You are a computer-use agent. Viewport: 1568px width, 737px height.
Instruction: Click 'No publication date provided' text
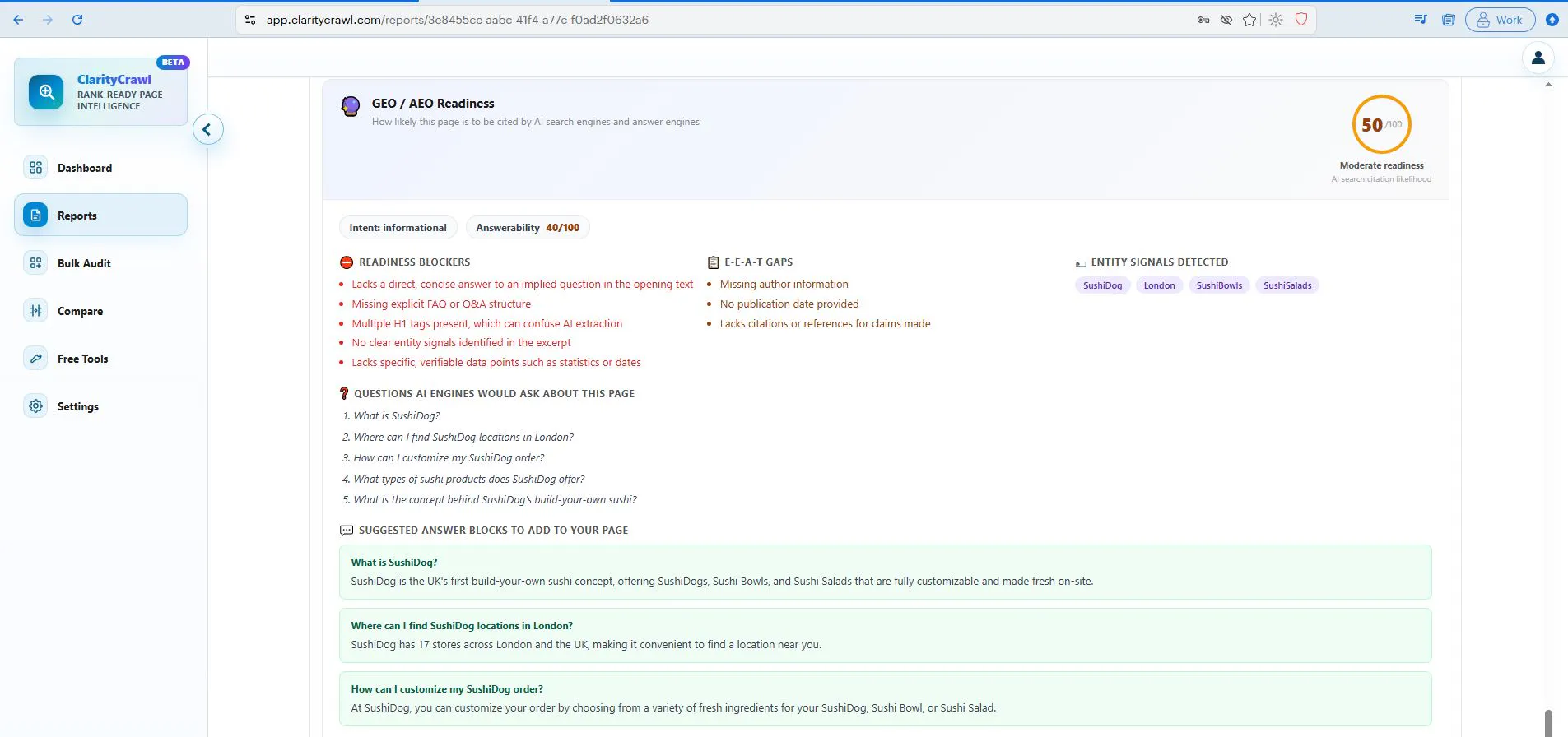(789, 304)
